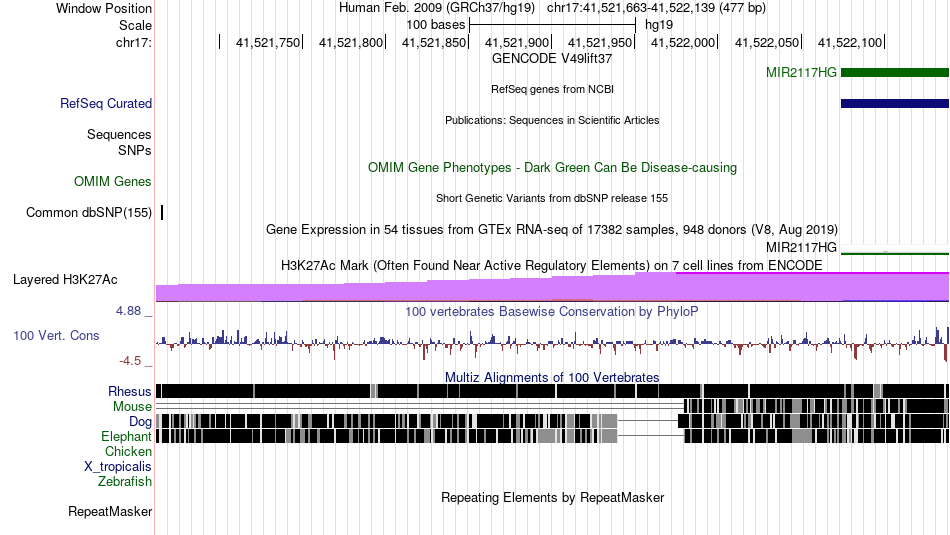Click the chr17:41,521,663-41,522,139 position text
The image size is (950, 535).
656,8
